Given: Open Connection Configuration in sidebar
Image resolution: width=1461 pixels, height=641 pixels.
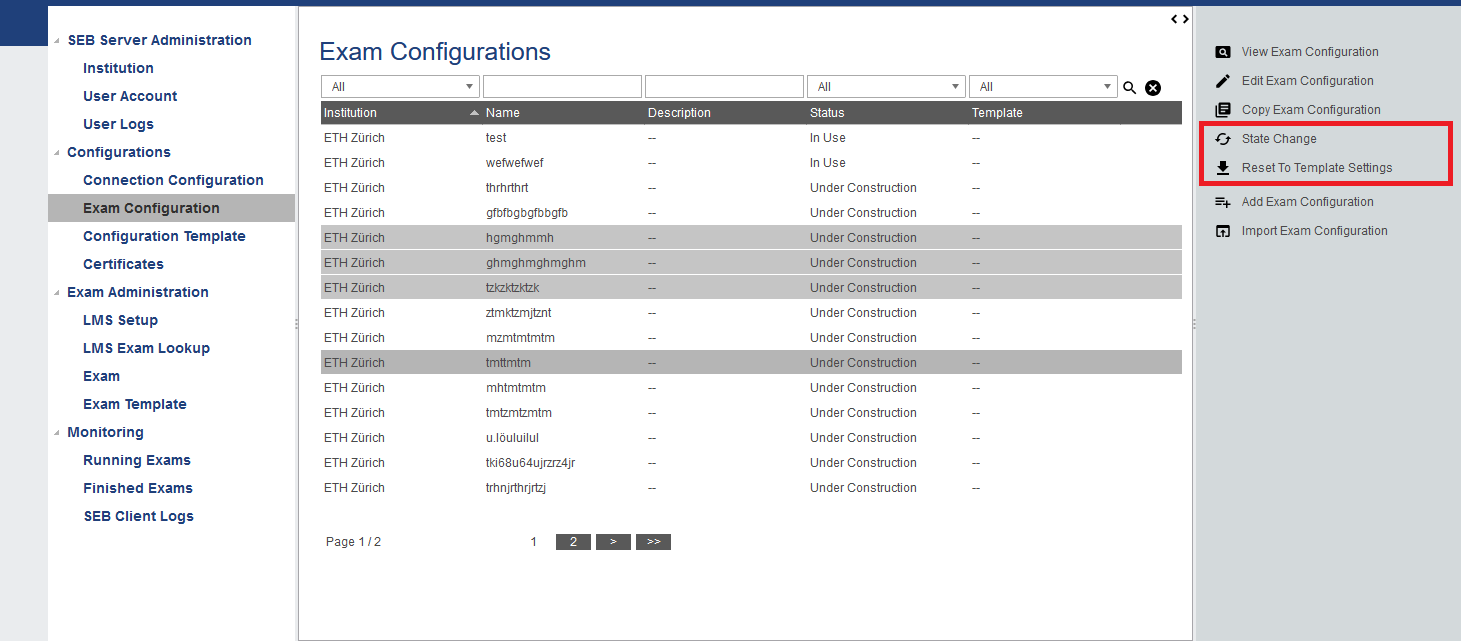Looking at the screenshot, I should [173, 180].
